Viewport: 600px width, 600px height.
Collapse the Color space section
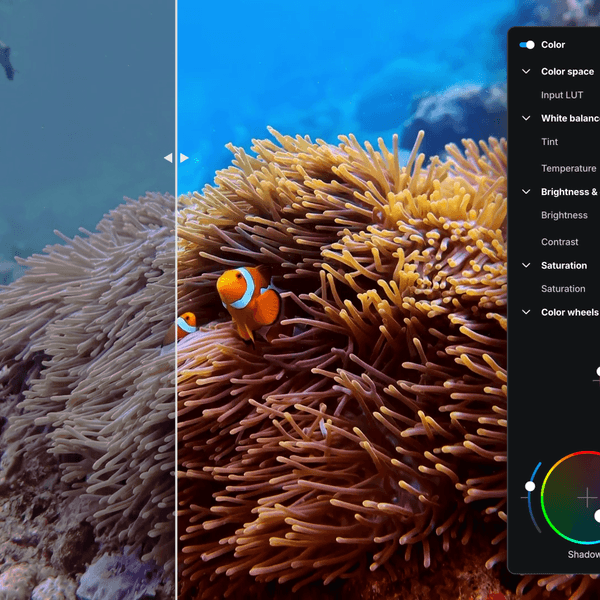click(526, 72)
